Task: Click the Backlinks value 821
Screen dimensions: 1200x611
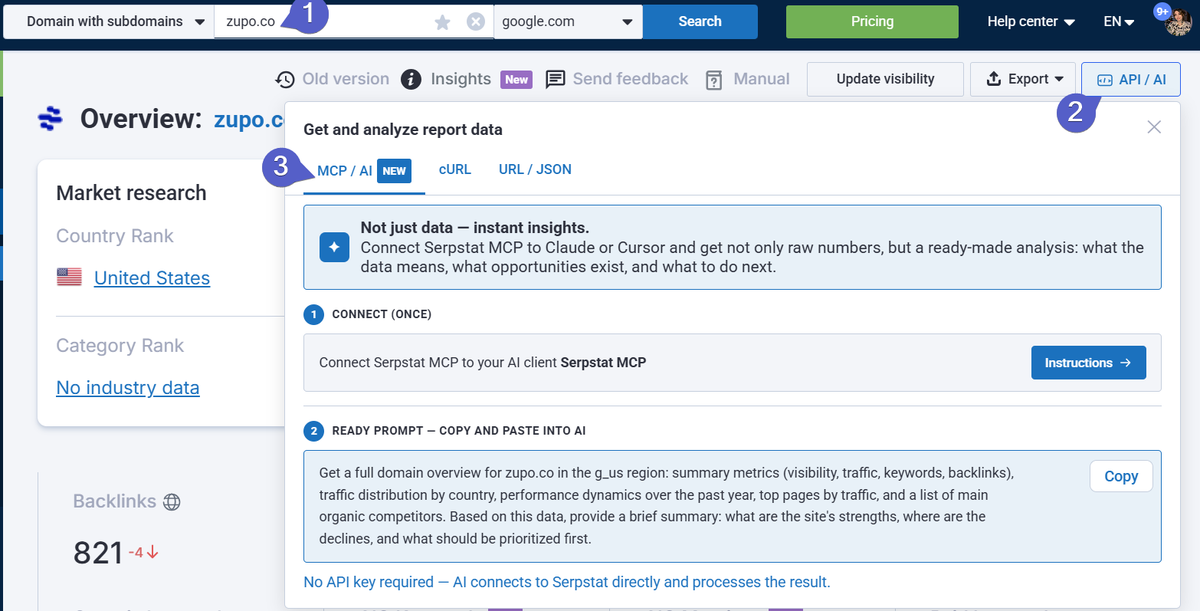Action: click(x=98, y=552)
